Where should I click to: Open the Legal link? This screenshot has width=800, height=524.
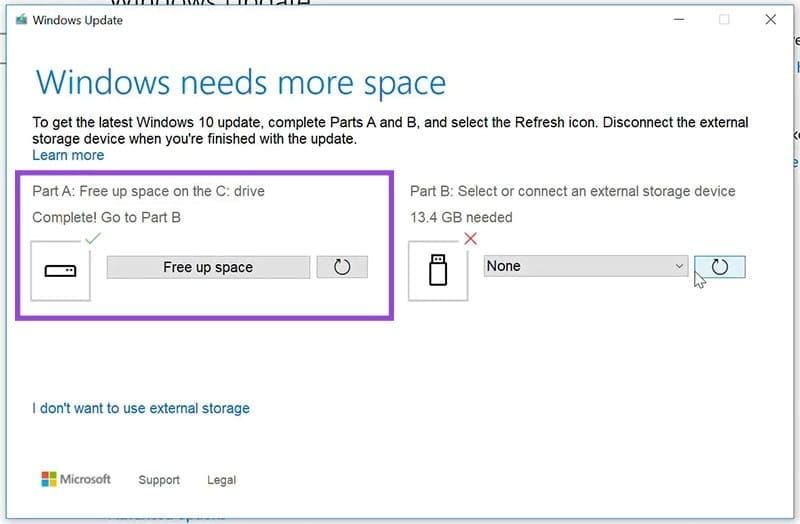point(221,480)
